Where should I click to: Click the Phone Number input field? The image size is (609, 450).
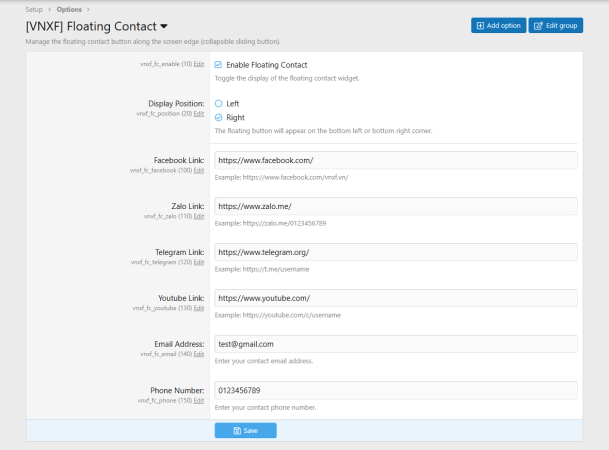point(396,390)
